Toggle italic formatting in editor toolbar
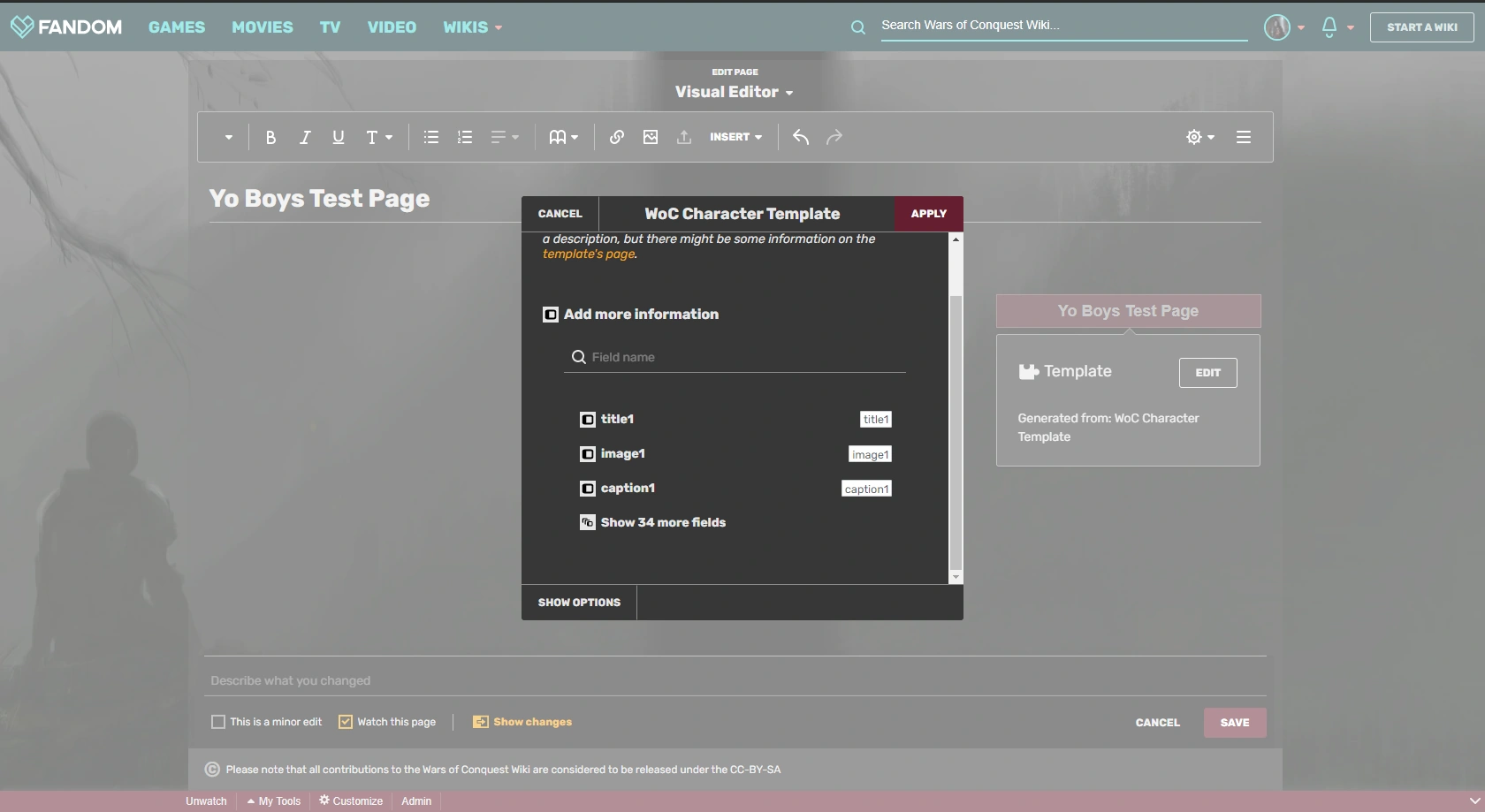Viewport: 1485px width, 812px height. pyautogui.click(x=305, y=137)
